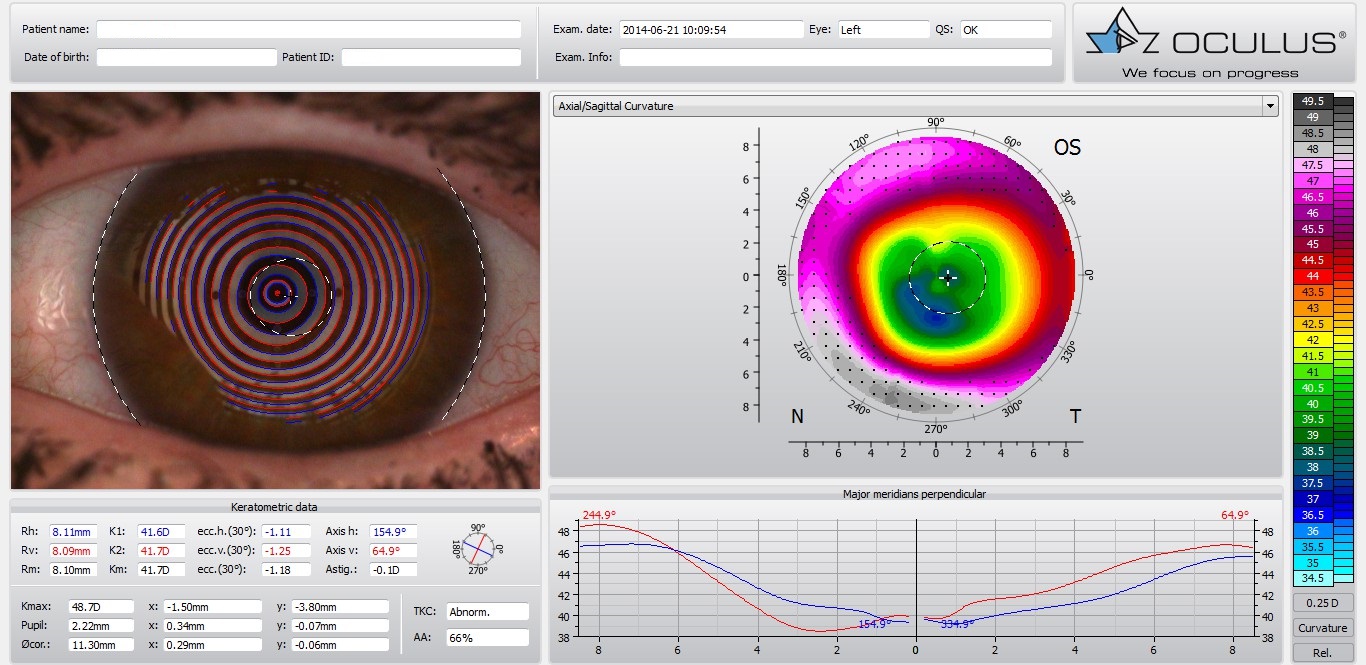This screenshot has height=665, width=1366.
Task: Click the Patient ID field
Action: click(x=430, y=57)
